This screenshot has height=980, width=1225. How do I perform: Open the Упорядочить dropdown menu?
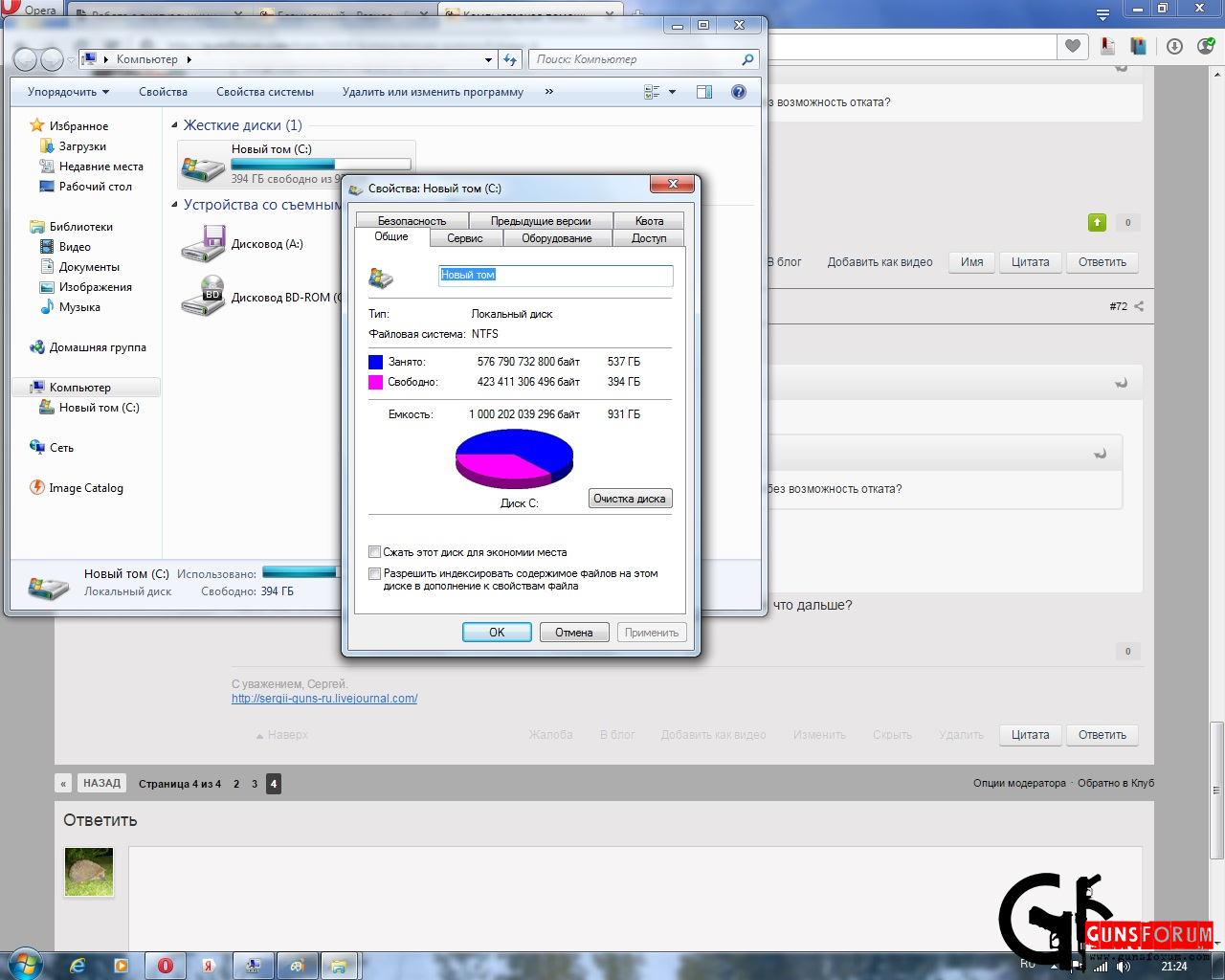click(x=68, y=92)
